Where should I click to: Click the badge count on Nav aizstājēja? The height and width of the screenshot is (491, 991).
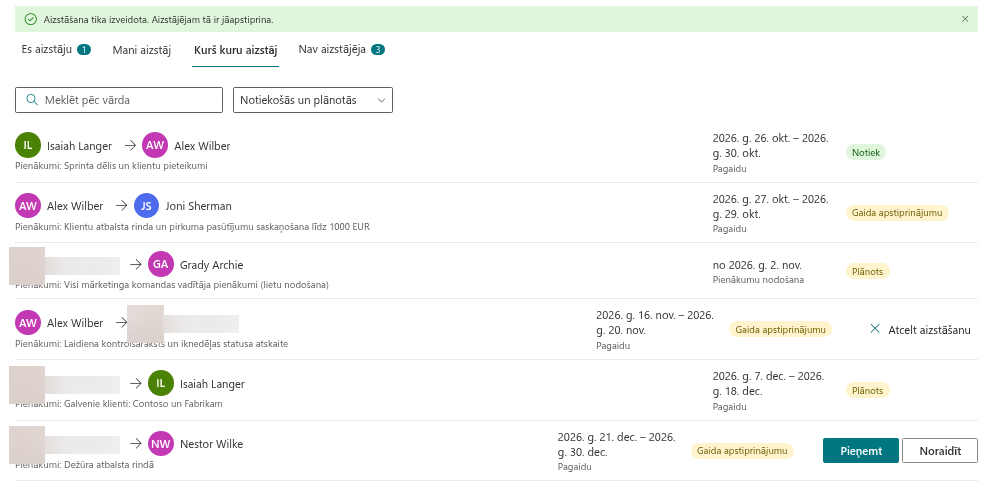[x=378, y=49]
